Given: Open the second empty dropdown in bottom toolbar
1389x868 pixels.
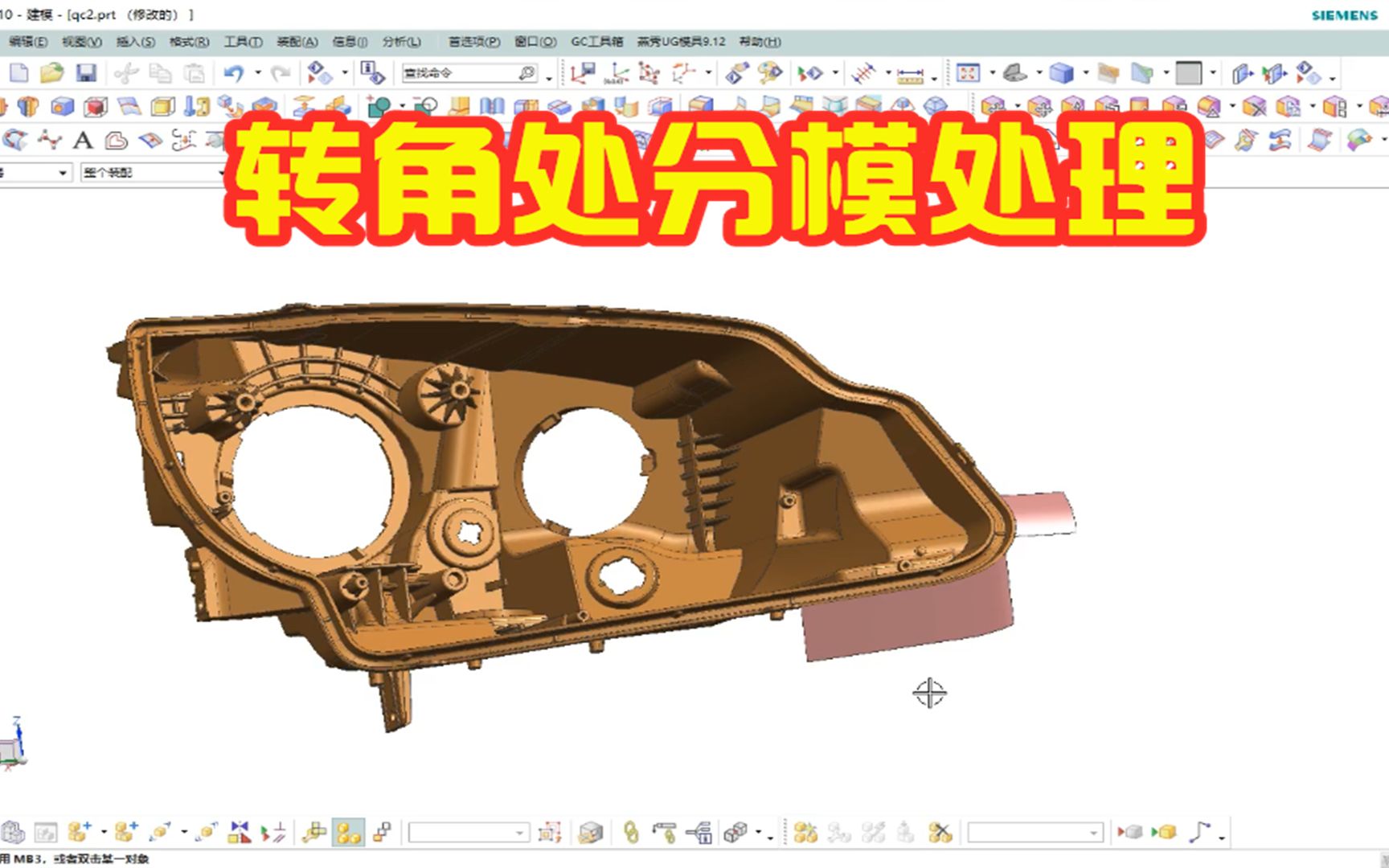Looking at the screenshot, I should click(1035, 833).
